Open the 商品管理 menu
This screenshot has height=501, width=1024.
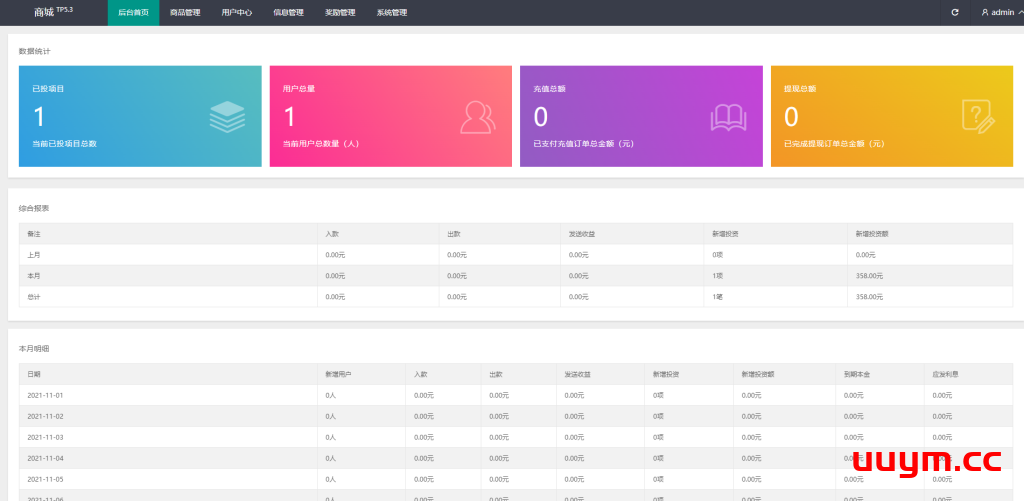coord(185,13)
